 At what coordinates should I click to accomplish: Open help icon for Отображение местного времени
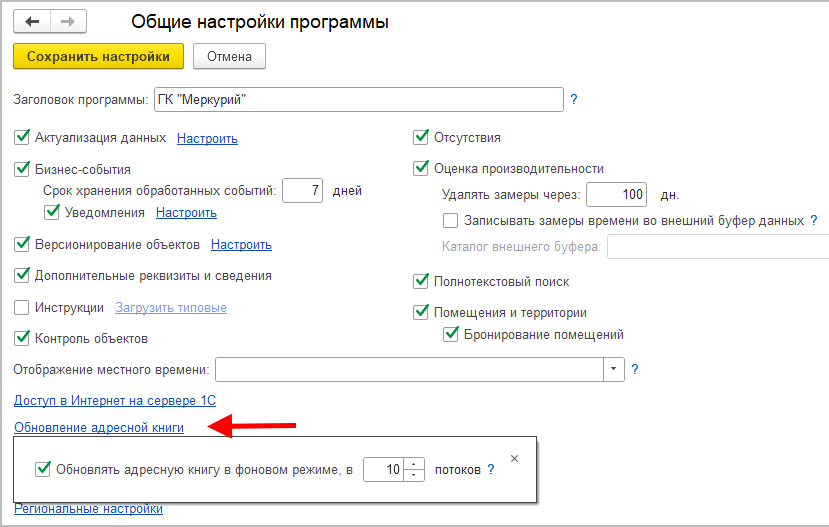634,369
